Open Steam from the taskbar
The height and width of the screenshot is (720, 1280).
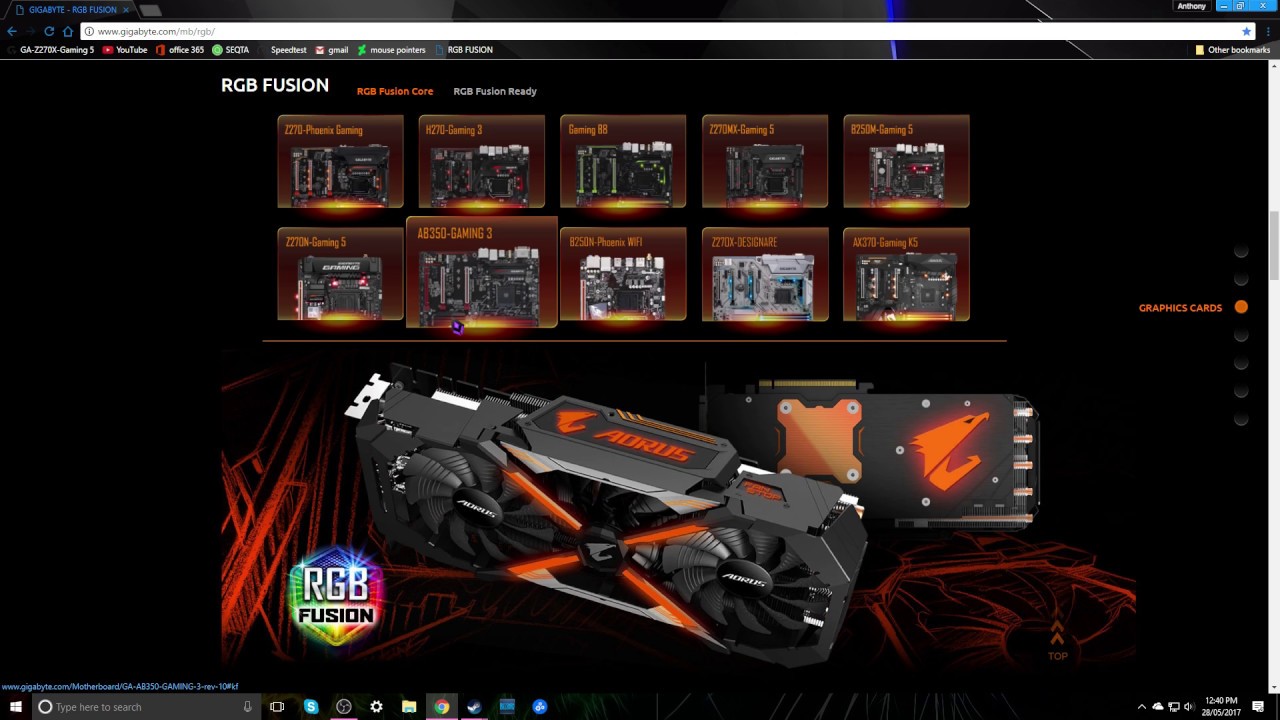coord(474,706)
